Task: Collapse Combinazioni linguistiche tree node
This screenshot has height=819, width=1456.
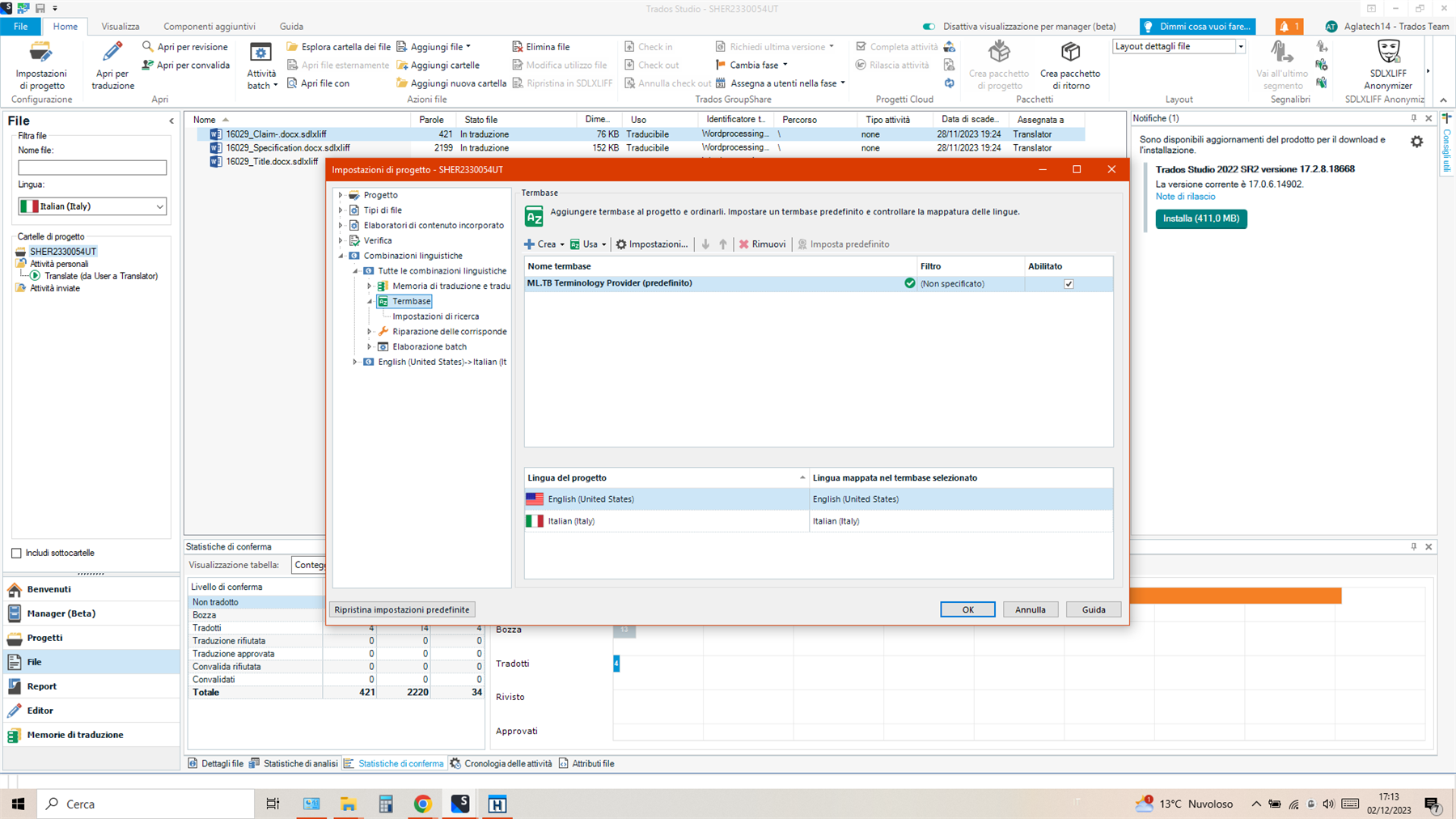Action: click(341, 256)
